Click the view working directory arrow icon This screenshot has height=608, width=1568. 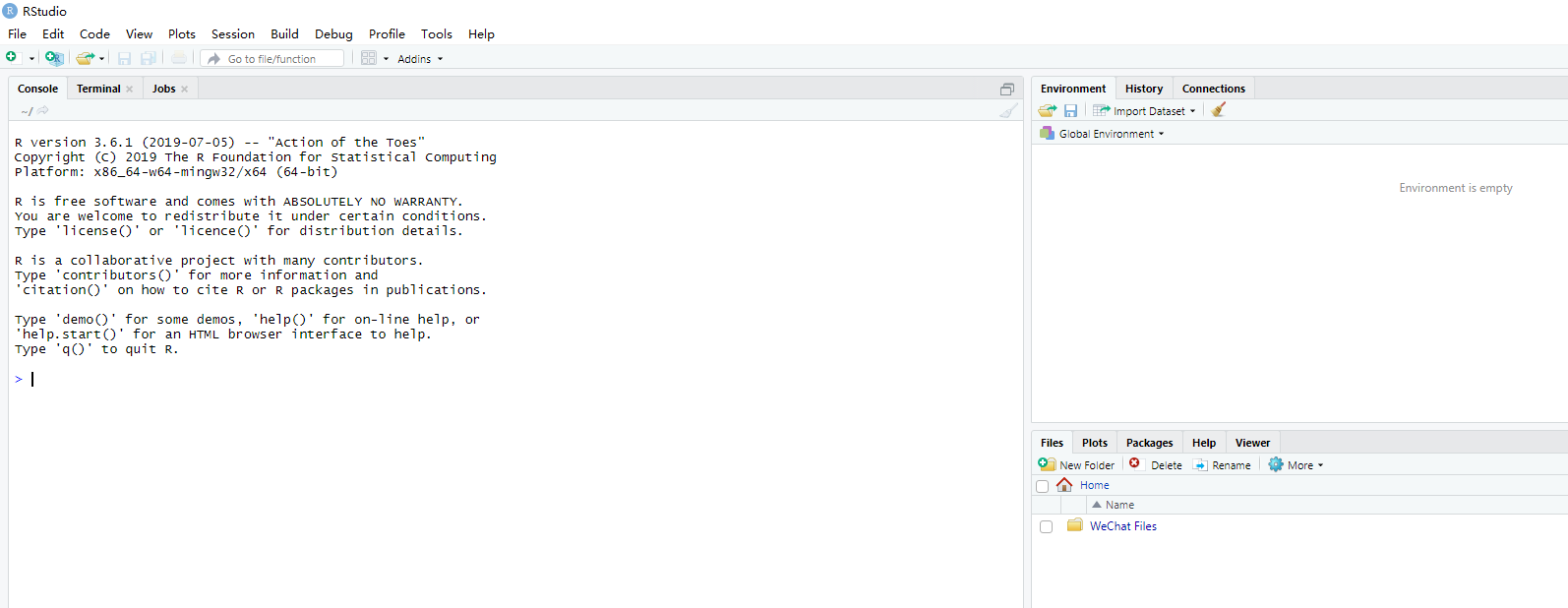[43, 110]
